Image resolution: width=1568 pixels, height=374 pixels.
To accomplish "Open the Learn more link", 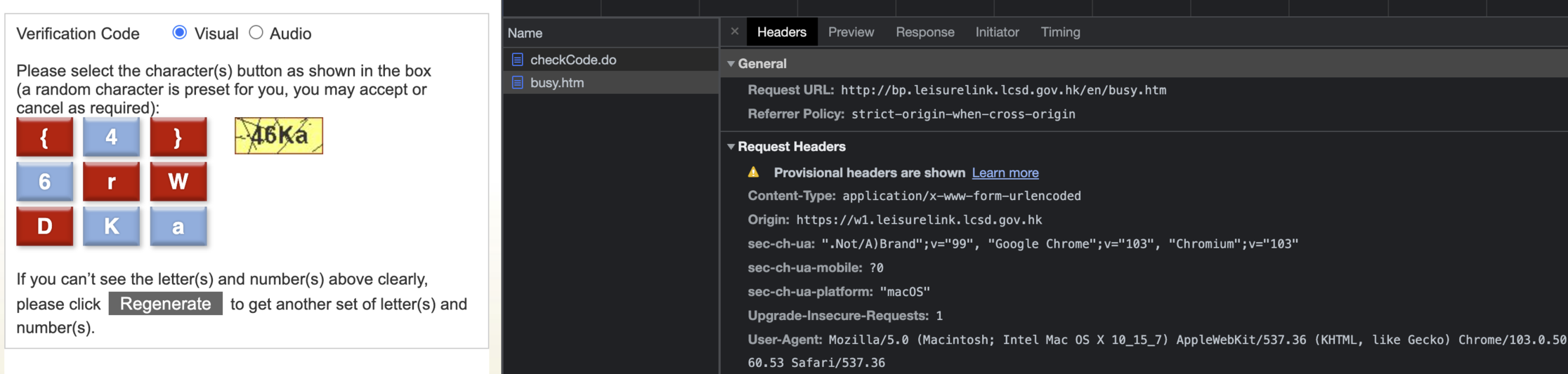I will pos(1005,173).
